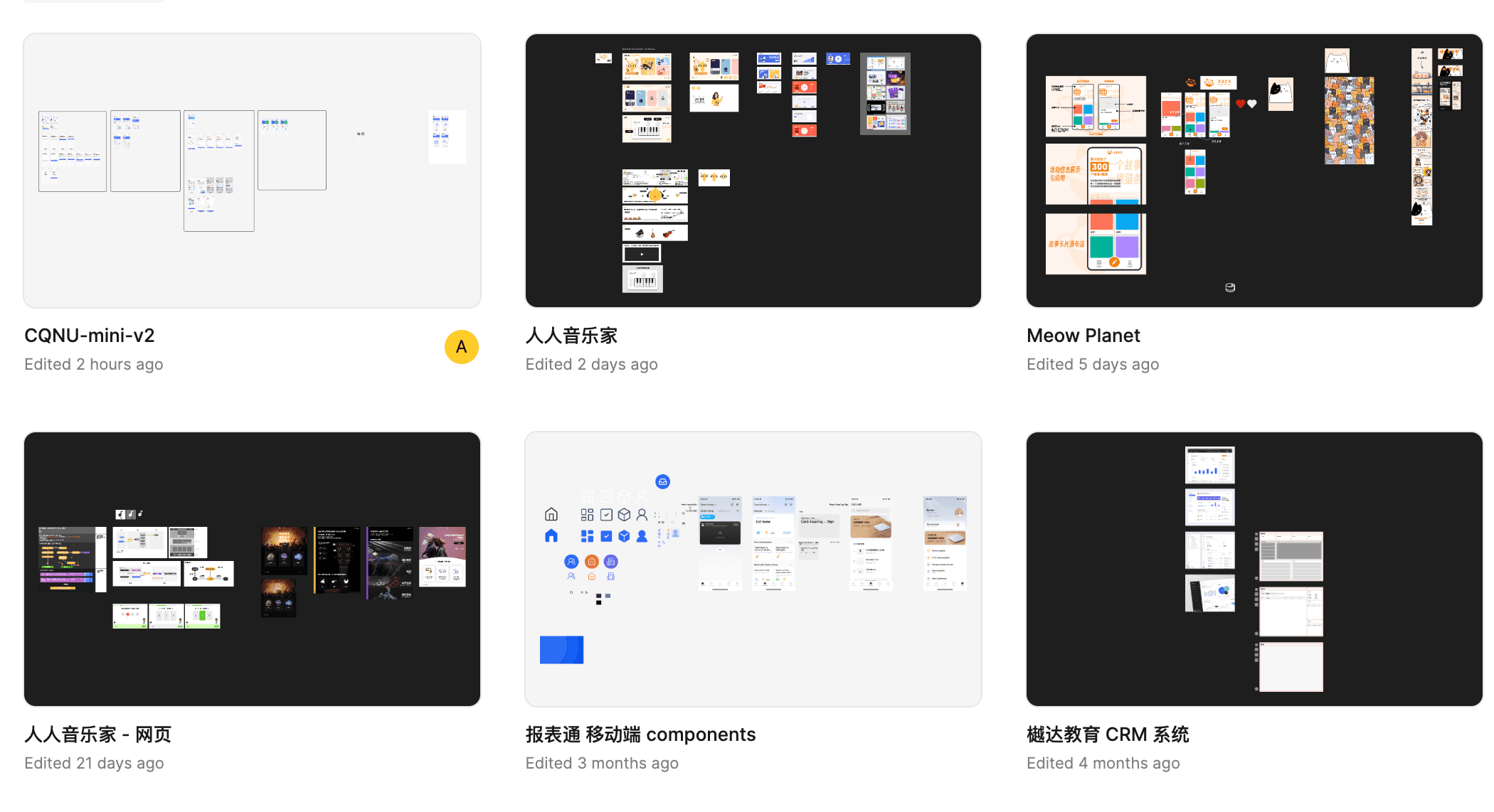Click the 人人音乐家 - 网页 title
The image size is (1494, 812).
click(x=98, y=734)
